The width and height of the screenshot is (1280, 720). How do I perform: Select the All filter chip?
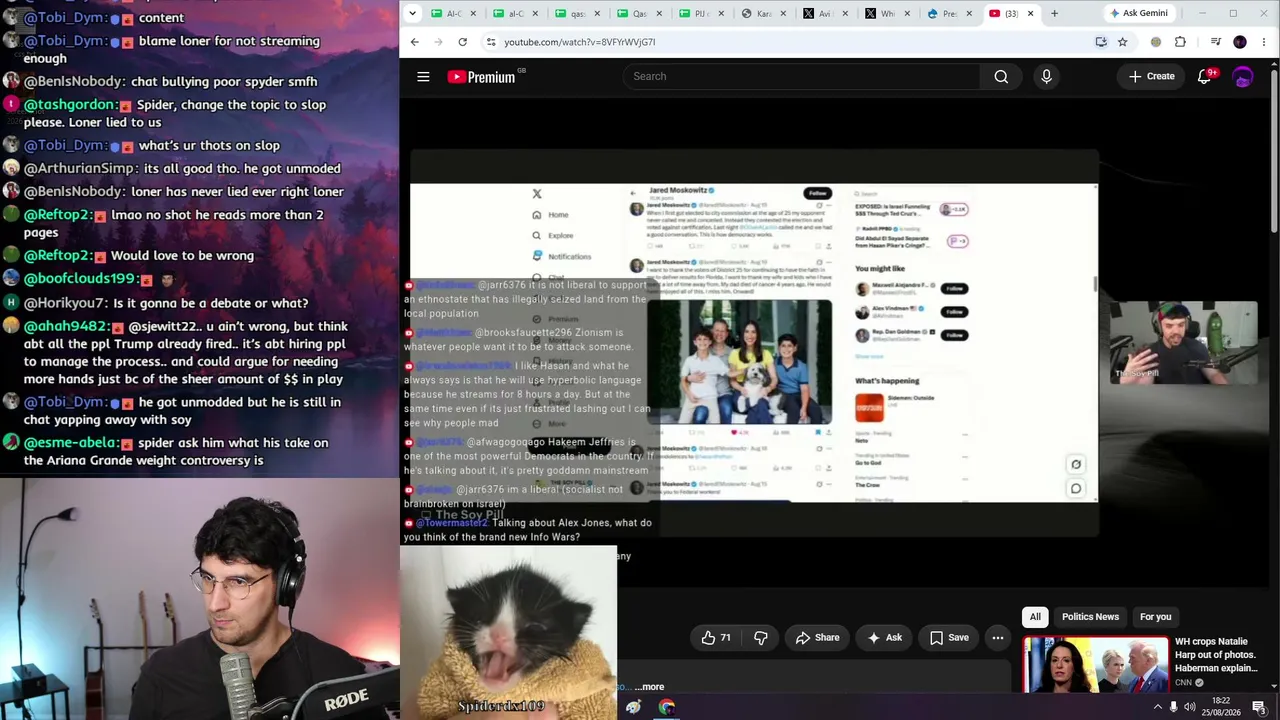tap(1035, 617)
